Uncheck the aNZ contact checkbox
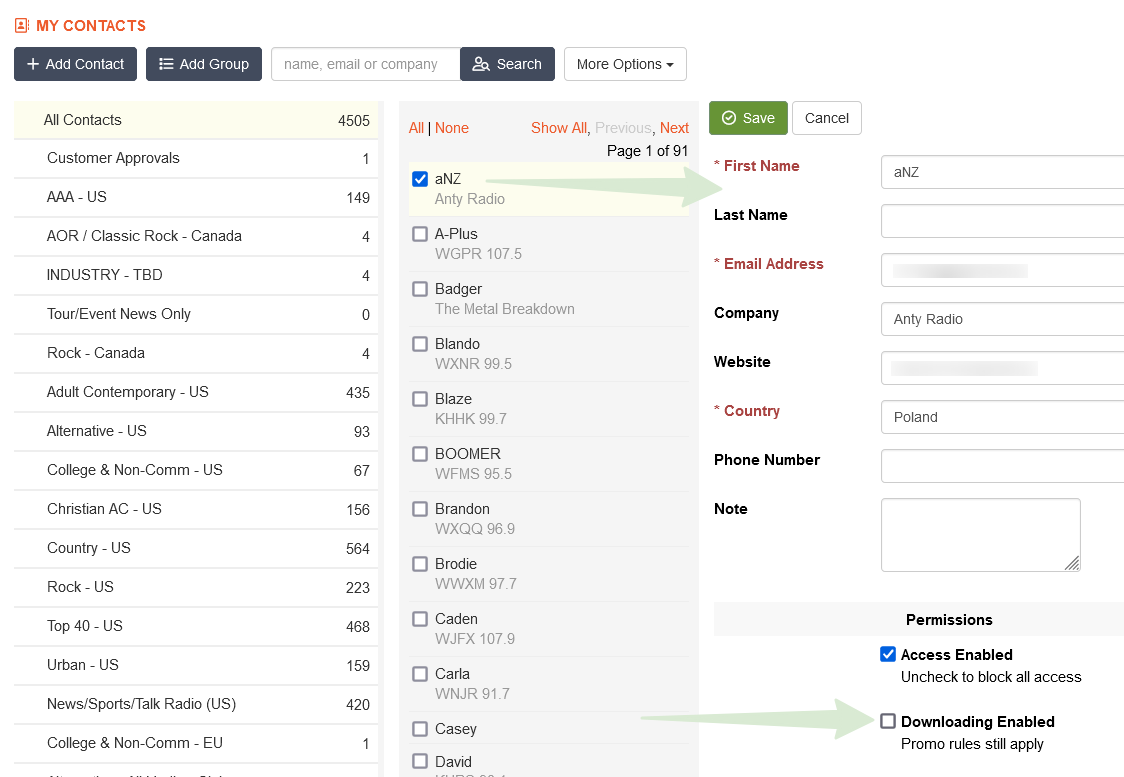1124x777 pixels. click(420, 179)
